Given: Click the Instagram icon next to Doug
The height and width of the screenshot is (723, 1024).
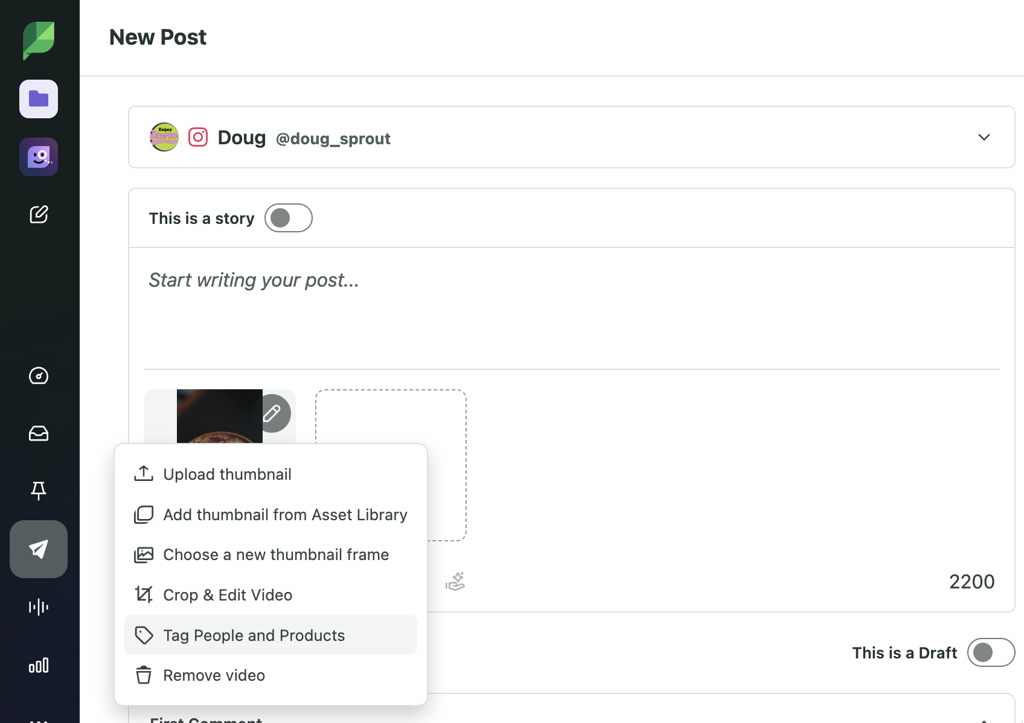Looking at the screenshot, I should [x=198, y=137].
